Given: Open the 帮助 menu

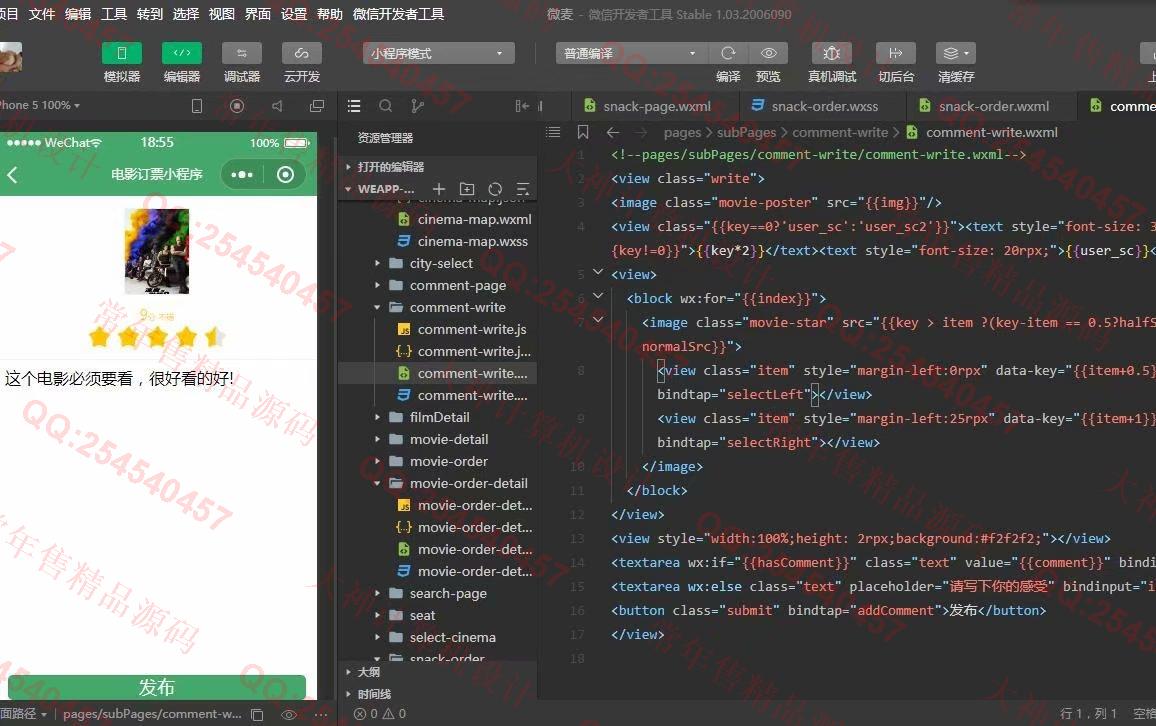Looking at the screenshot, I should [x=330, y=14].
